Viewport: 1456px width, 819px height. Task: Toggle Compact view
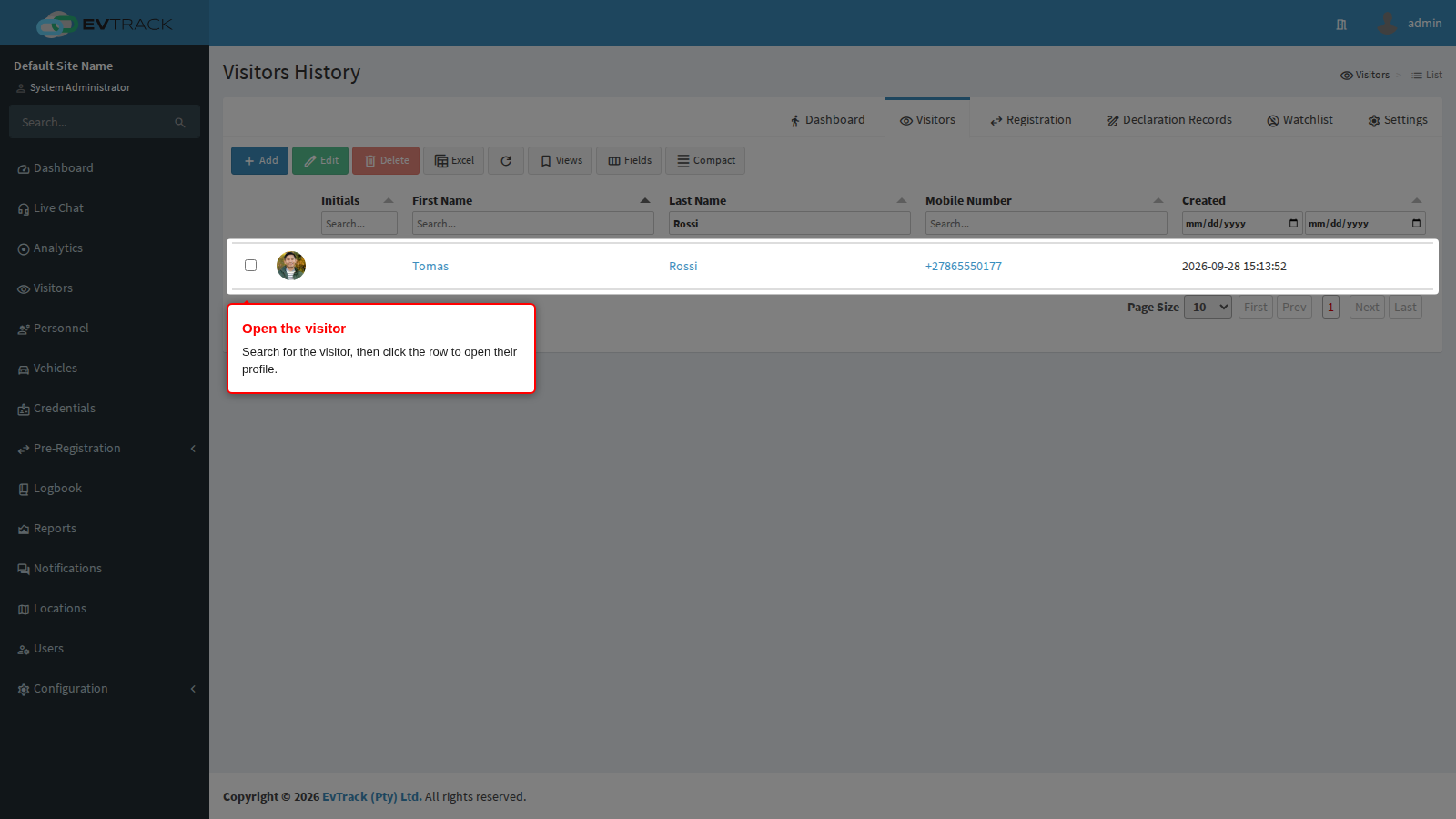(x=705, y=160)
